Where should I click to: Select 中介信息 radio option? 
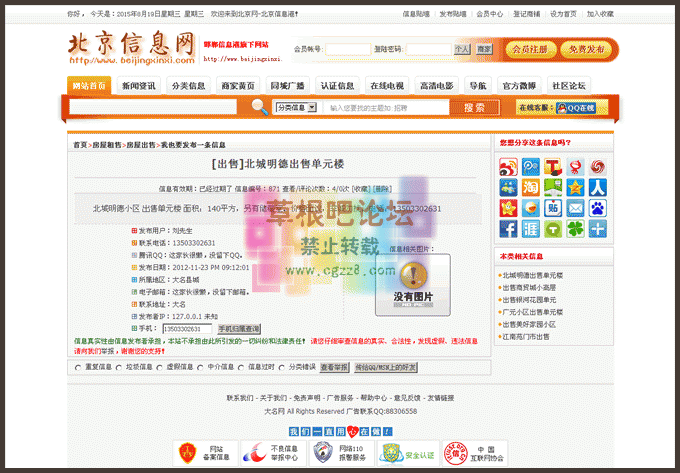[200, 368]
